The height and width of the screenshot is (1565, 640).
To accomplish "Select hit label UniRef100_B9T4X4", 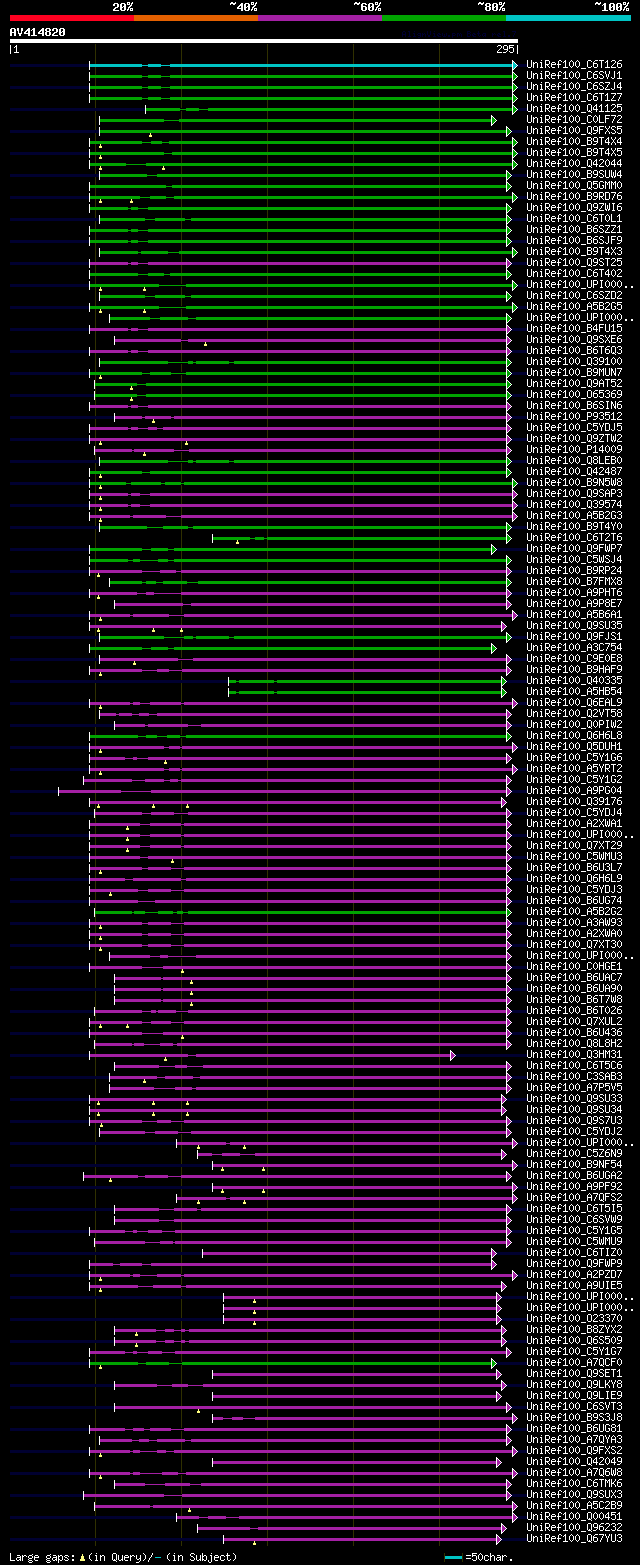I will pos(574,141).
